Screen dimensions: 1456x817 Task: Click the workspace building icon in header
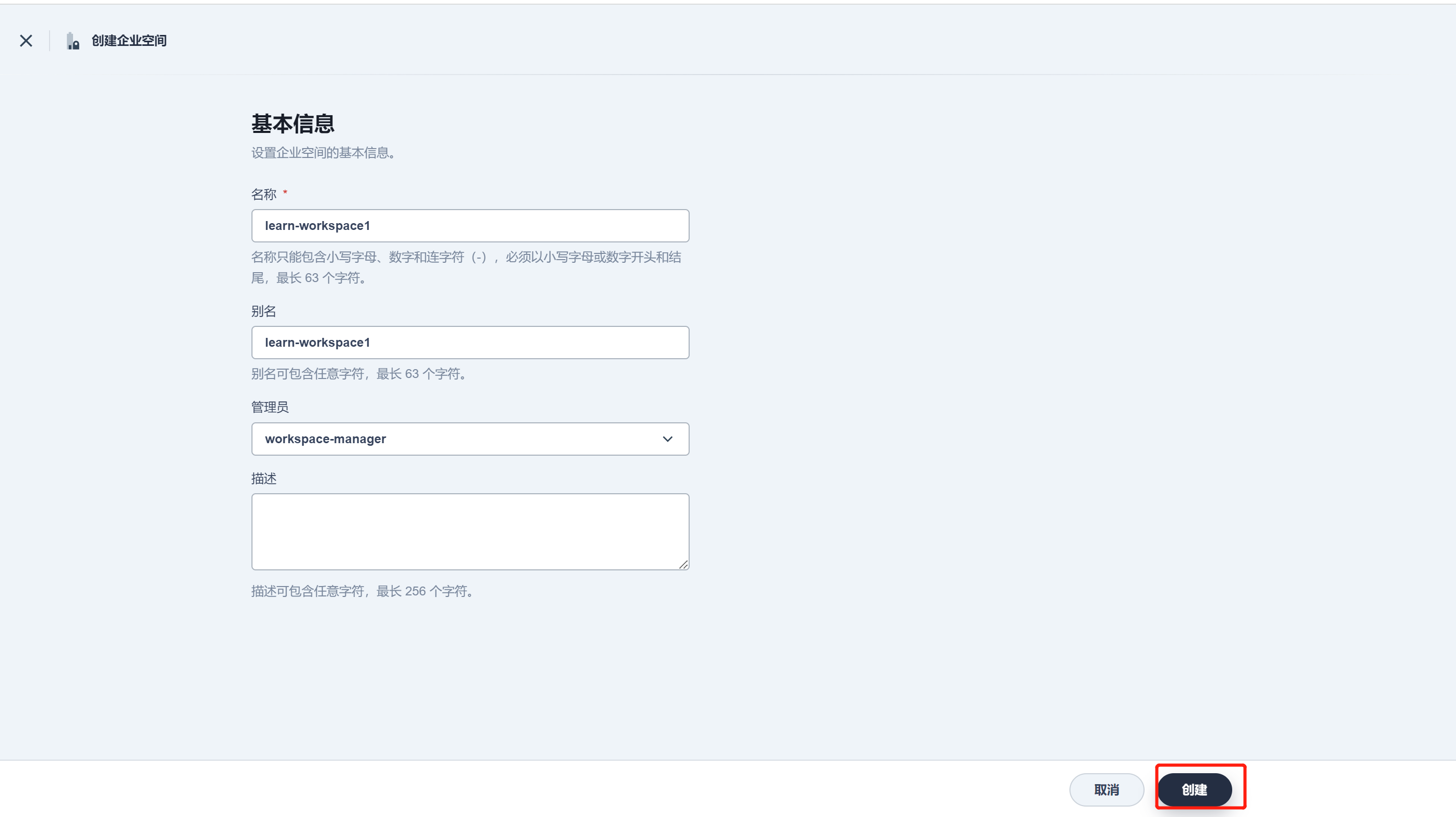click(73, 41)
